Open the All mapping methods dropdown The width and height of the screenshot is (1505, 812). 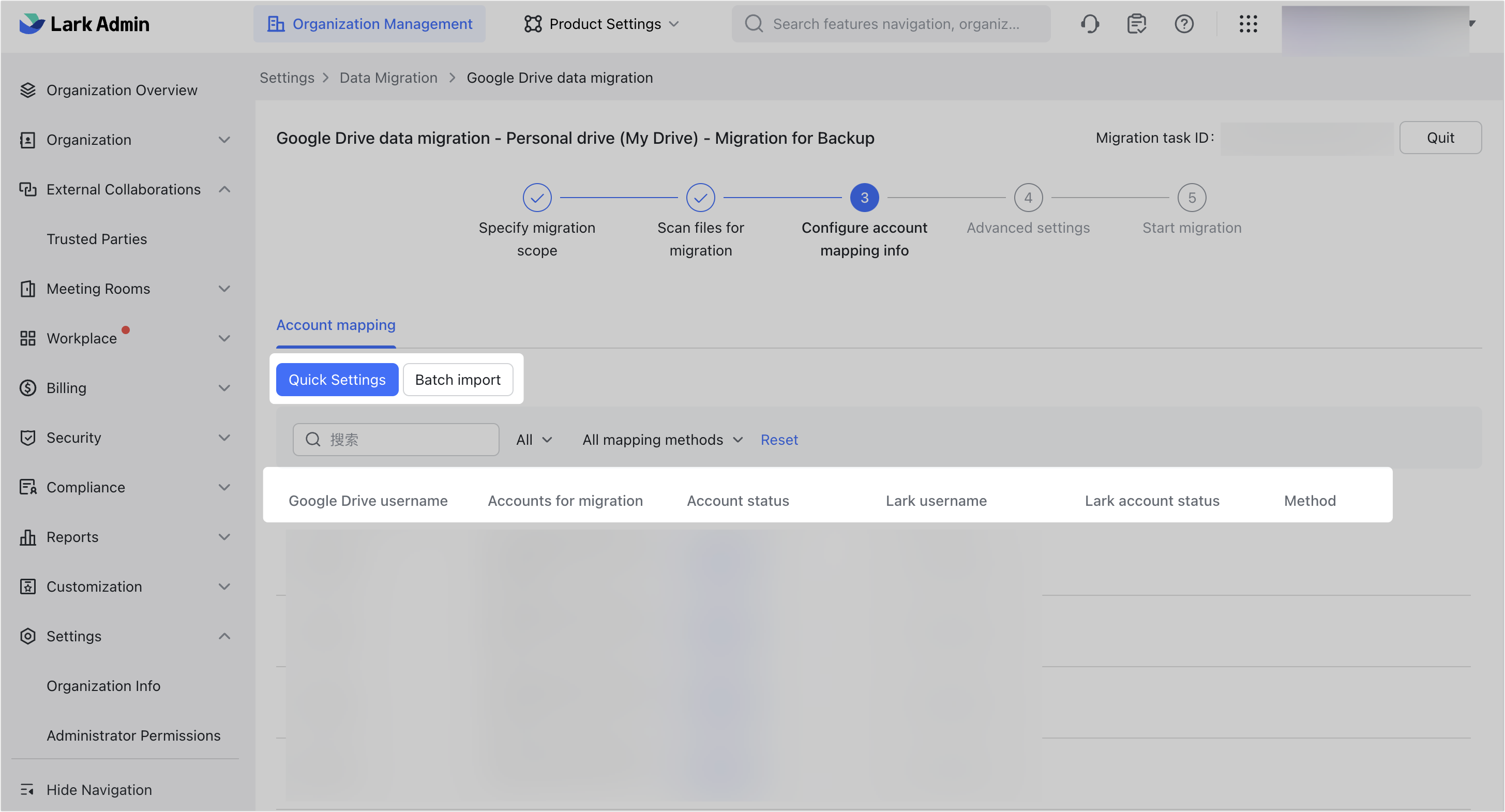[x=663, y=440]
